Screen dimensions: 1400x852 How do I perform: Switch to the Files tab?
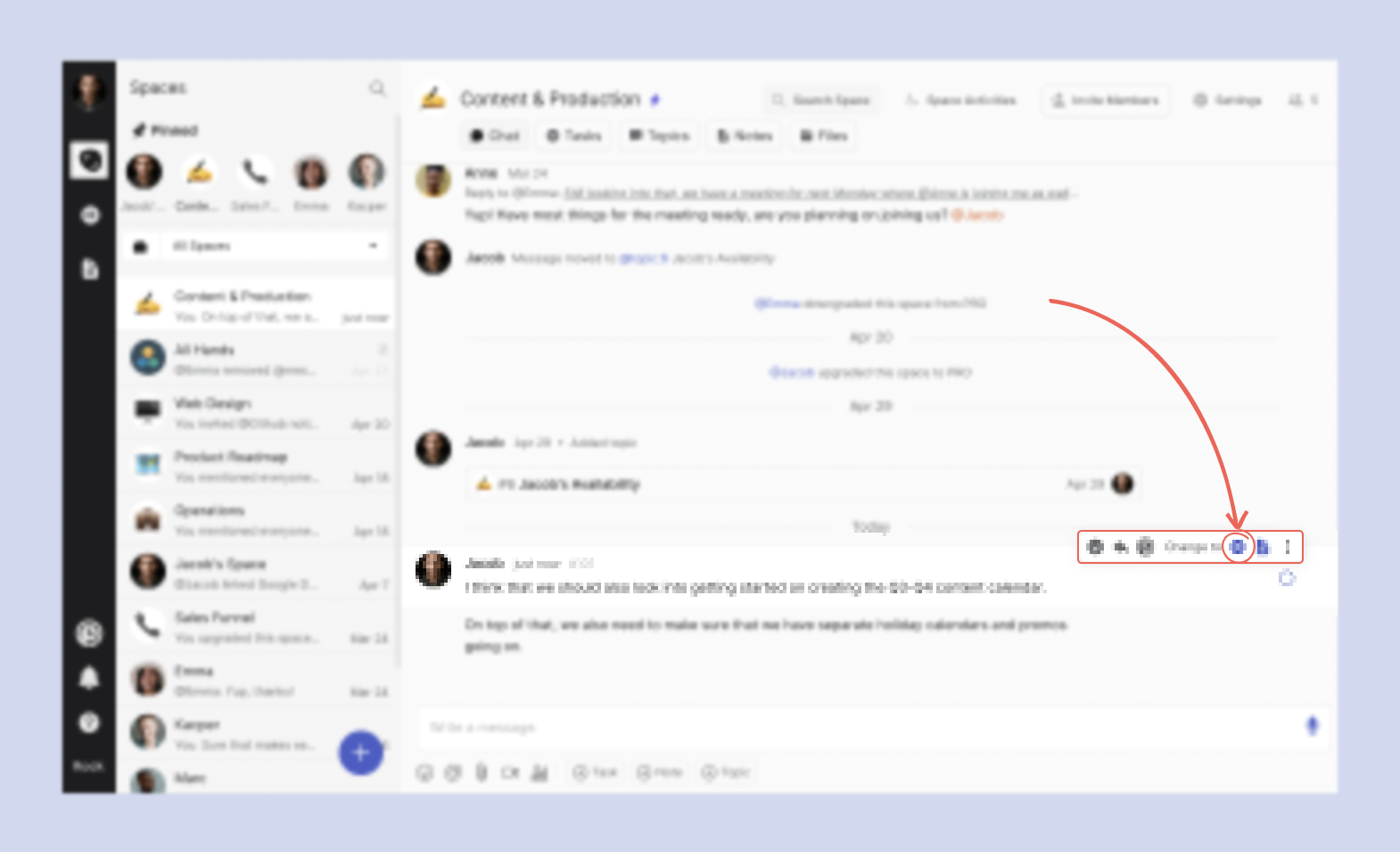coord(824,136)
